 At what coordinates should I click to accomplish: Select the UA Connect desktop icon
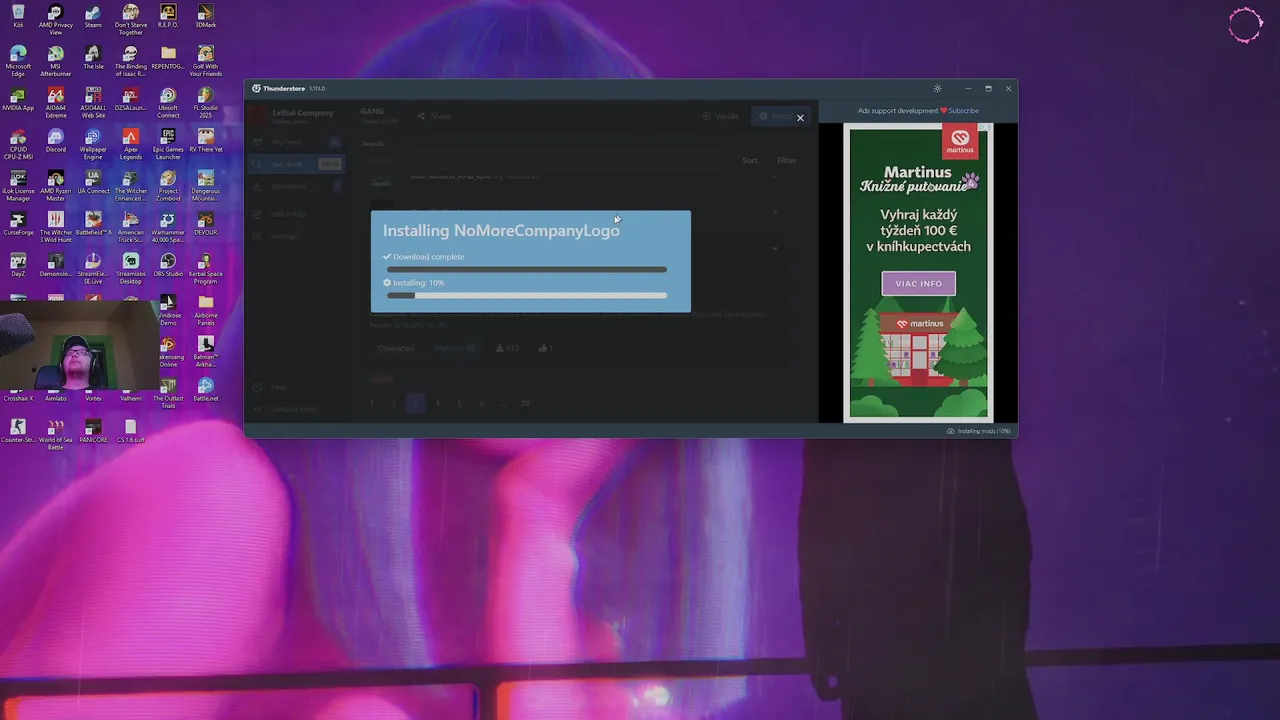pos(93,182)
